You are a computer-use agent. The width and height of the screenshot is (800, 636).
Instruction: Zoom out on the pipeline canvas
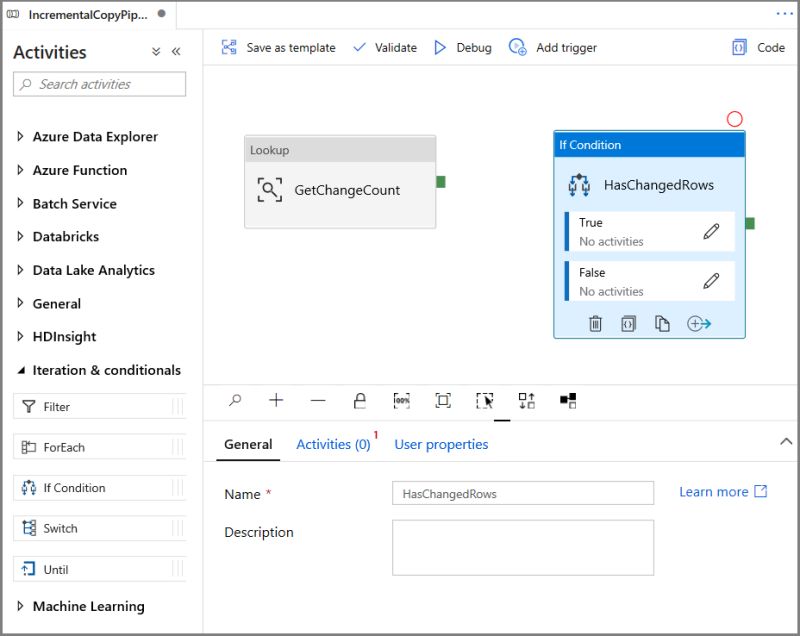[x=318, y=400]
